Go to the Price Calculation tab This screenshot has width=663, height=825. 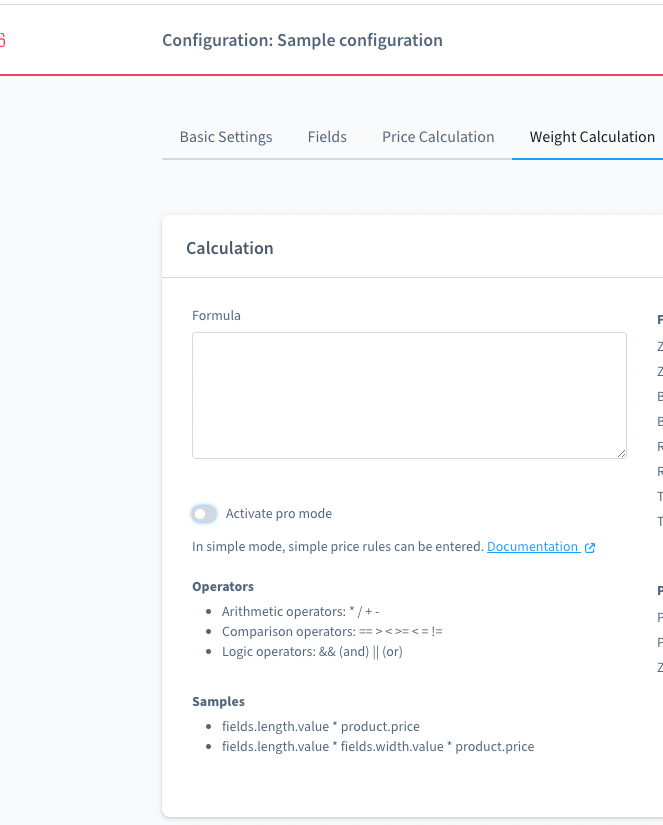tap(438, 137)
